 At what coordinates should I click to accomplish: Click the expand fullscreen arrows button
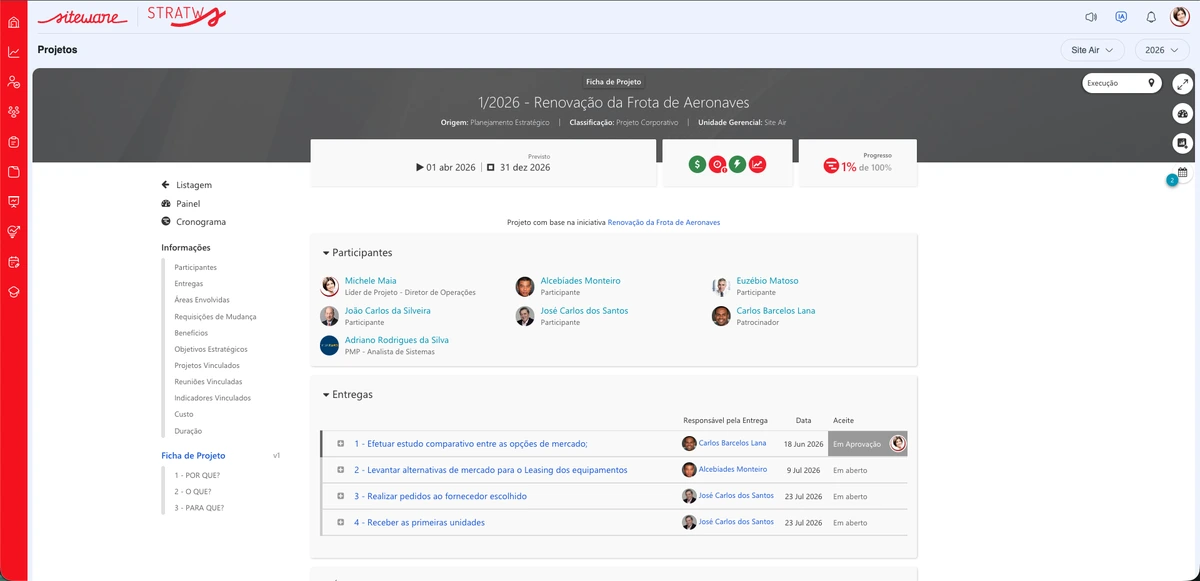pyautogui.click(x=1182, y=84)
